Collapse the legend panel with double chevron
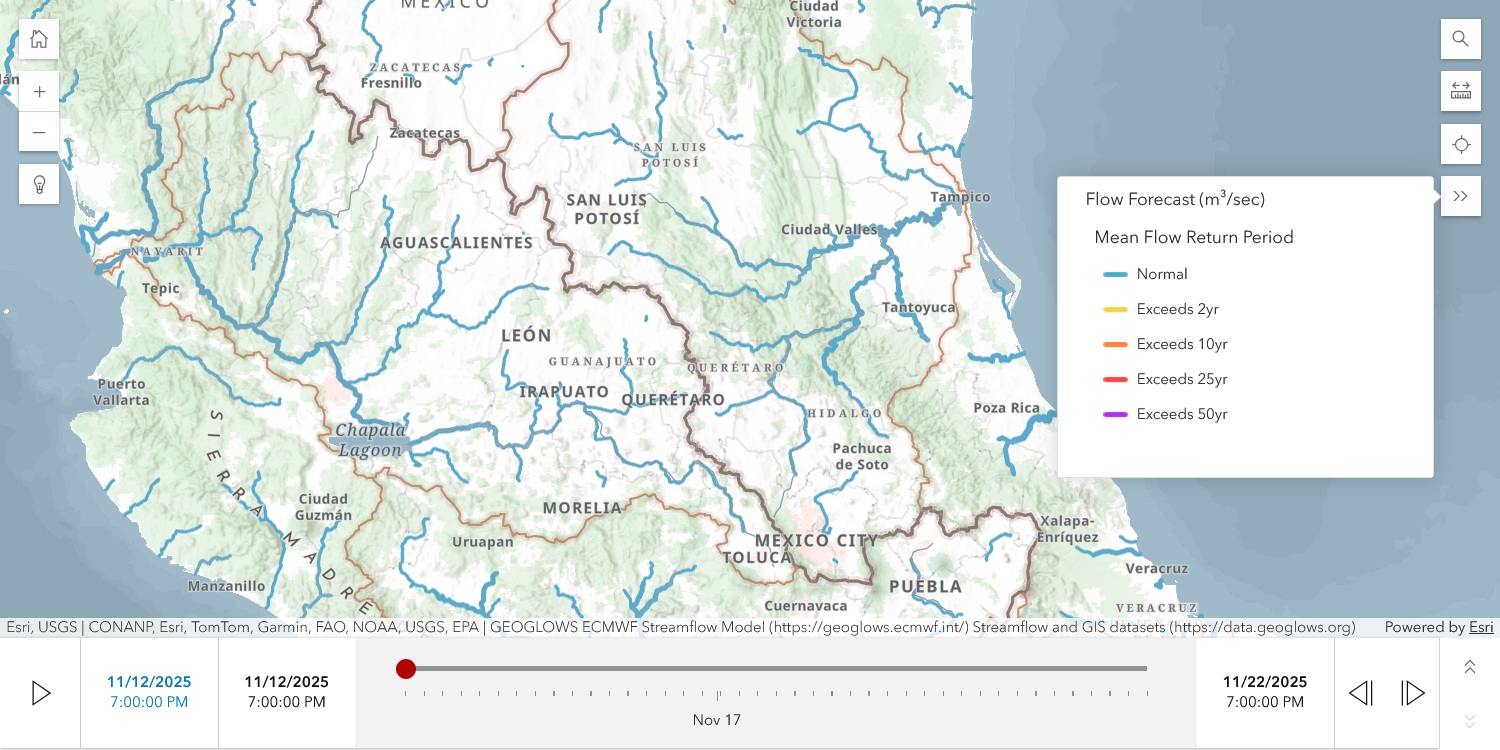The height and width of the screenshot is (750, 1500). point(1460,196)
